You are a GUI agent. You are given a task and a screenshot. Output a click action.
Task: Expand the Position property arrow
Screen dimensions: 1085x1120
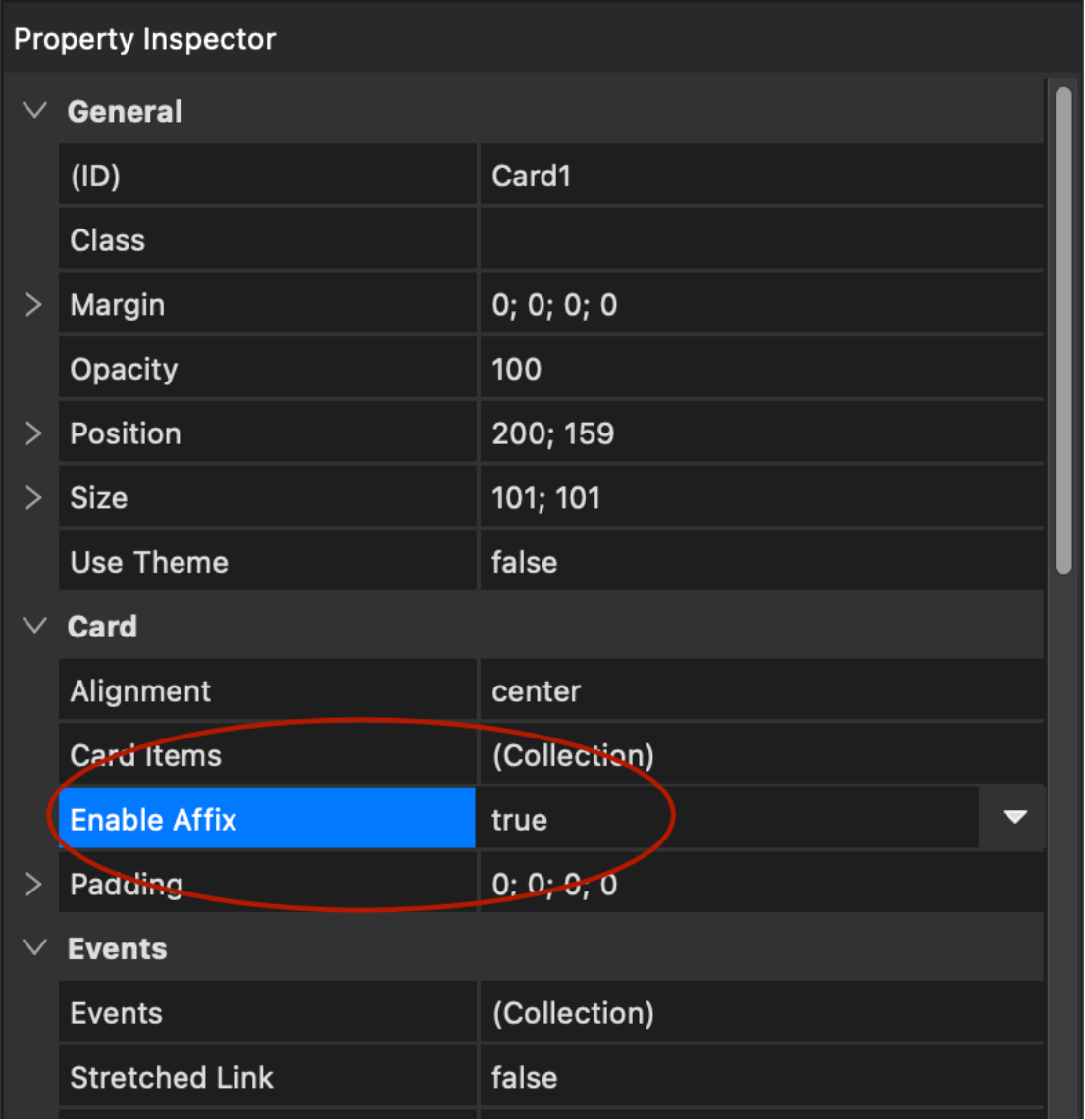coord(33,433)
